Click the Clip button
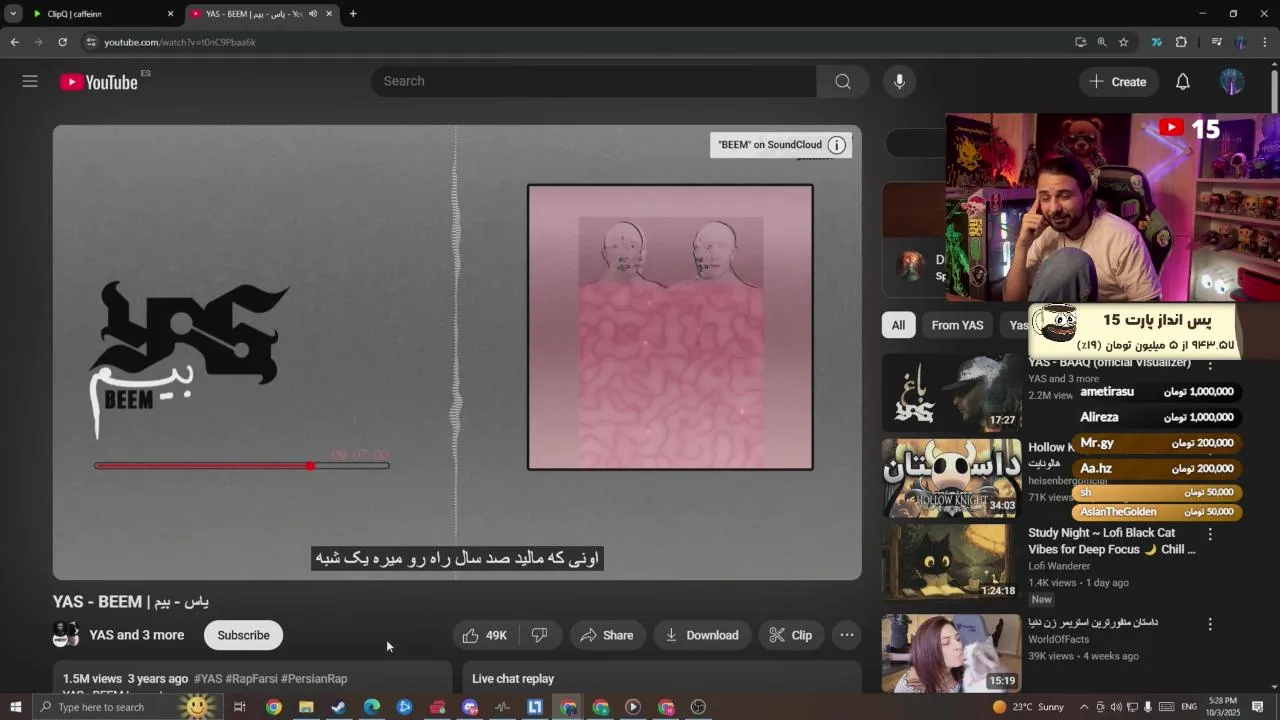Screen dimensions: 1280x720 tap(790, 635)
